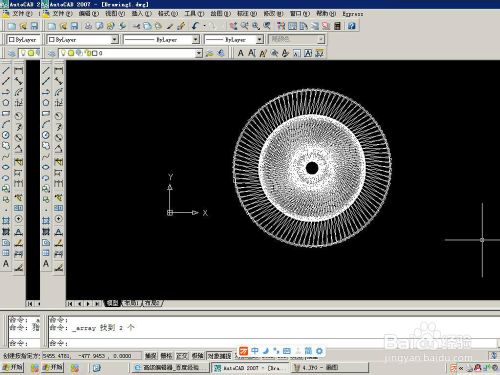The image size is (500, 375).
Task: Open the Properties palette icon
Action: click(281, 26)
